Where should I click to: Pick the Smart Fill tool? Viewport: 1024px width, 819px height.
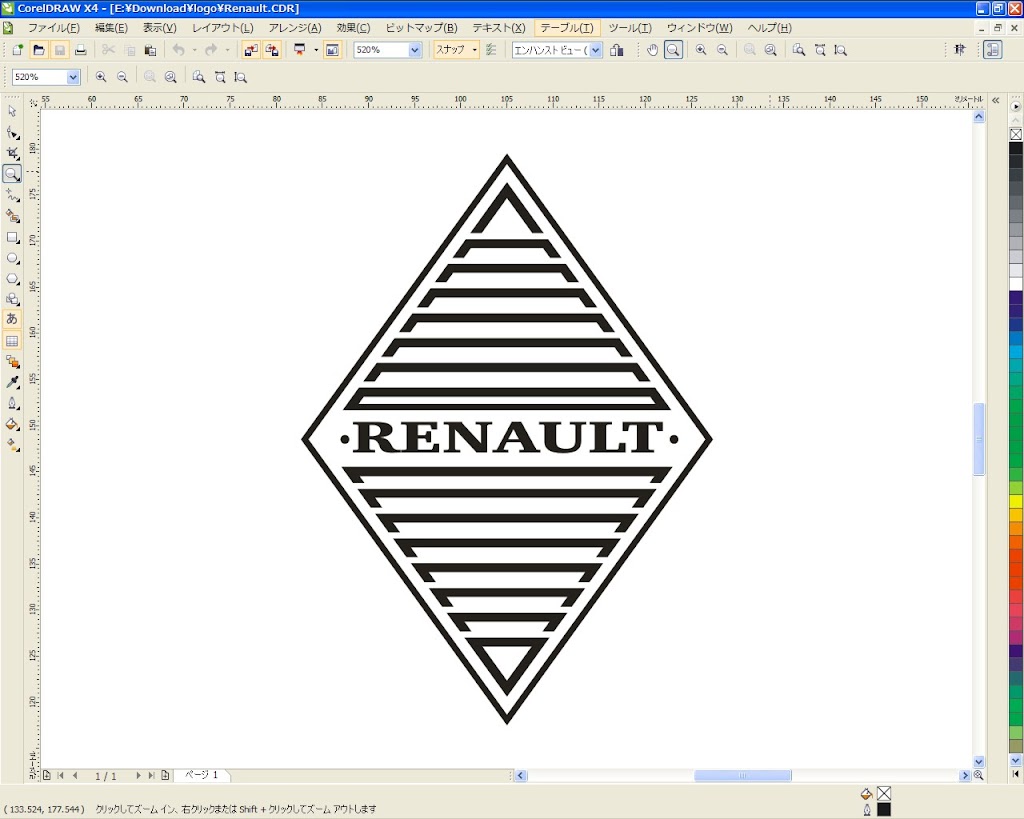tap(12, 216)
